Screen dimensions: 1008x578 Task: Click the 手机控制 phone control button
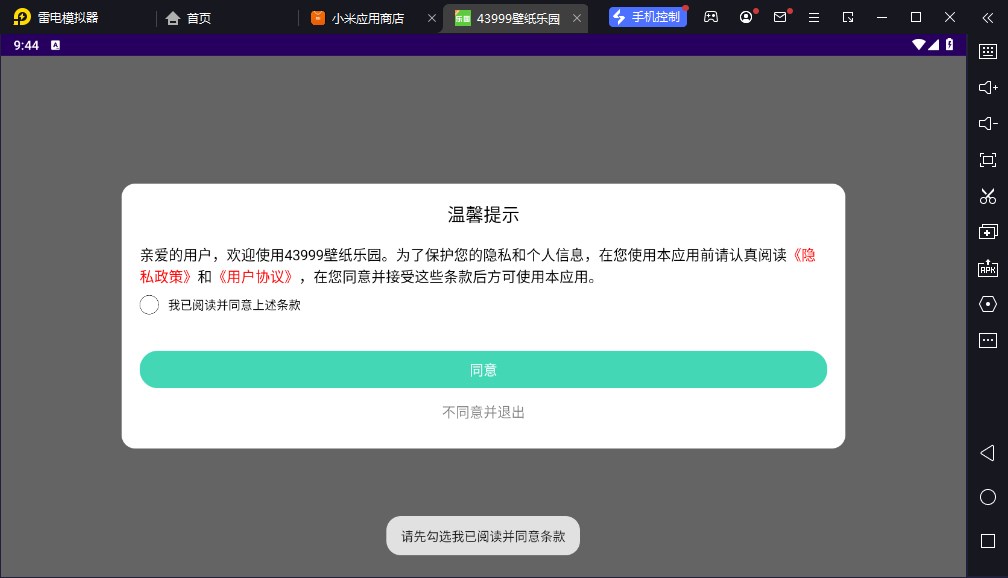click(x=648, y=17)
